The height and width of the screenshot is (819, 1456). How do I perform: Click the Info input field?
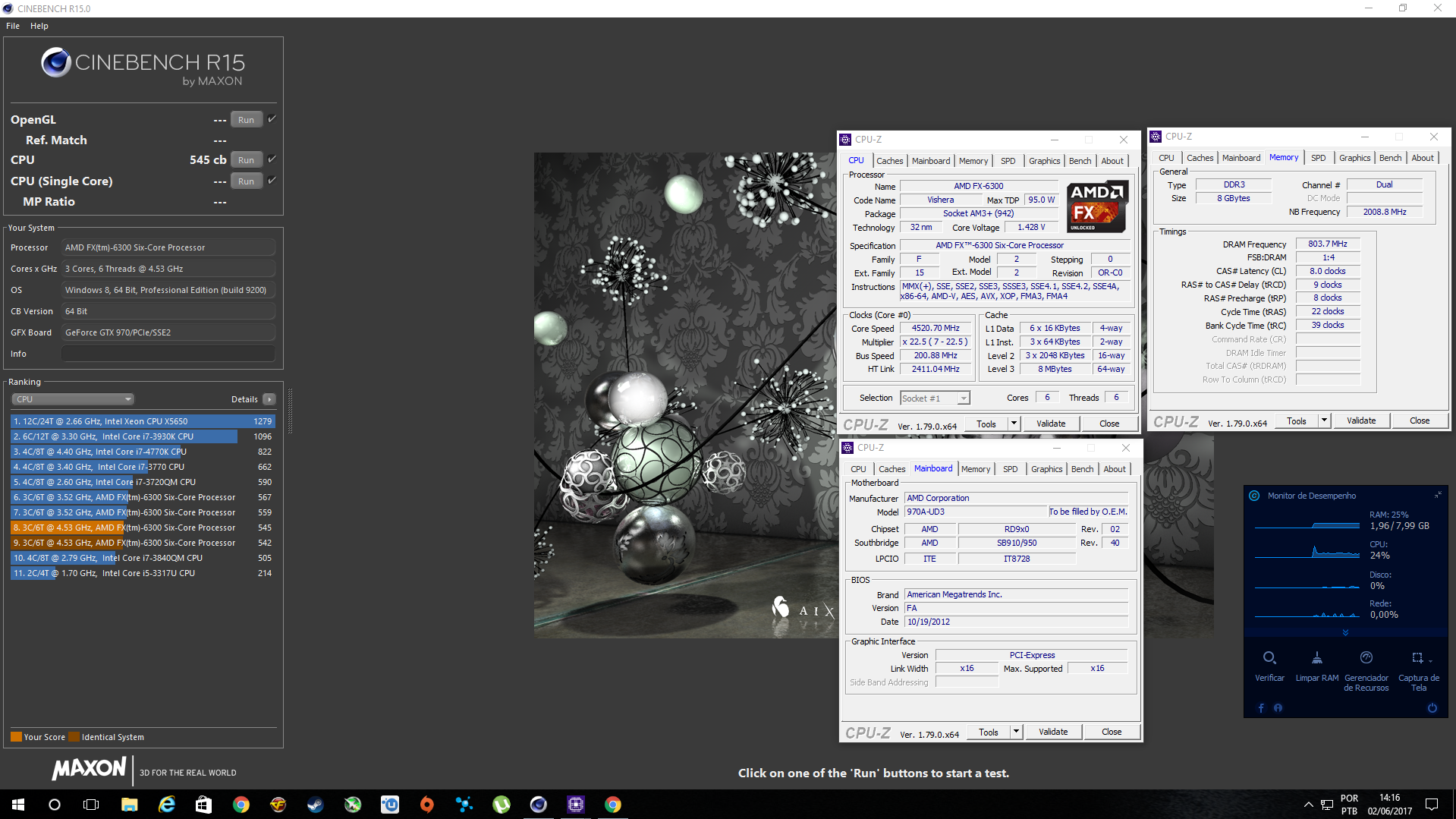[x=168, y=354]
